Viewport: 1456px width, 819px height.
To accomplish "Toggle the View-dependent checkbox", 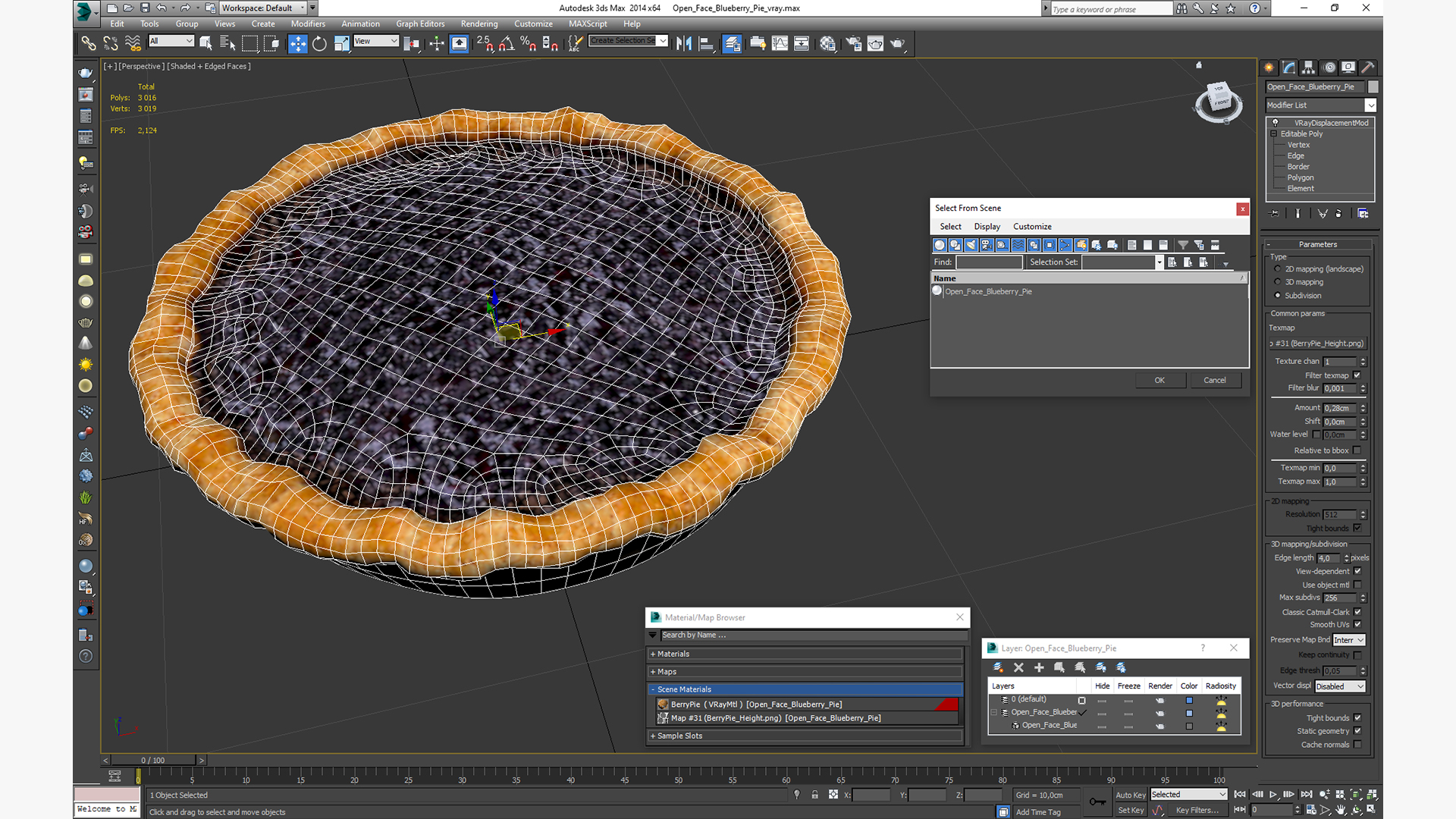I will pos(1357,571).
